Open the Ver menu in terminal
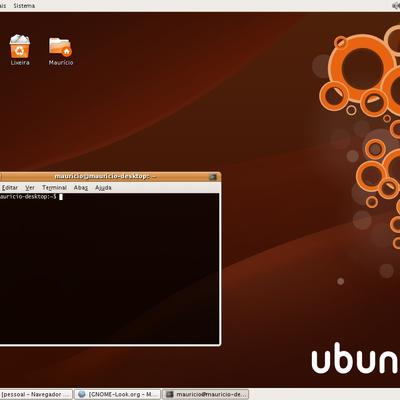The image size is (400, 400). point(30,188)
